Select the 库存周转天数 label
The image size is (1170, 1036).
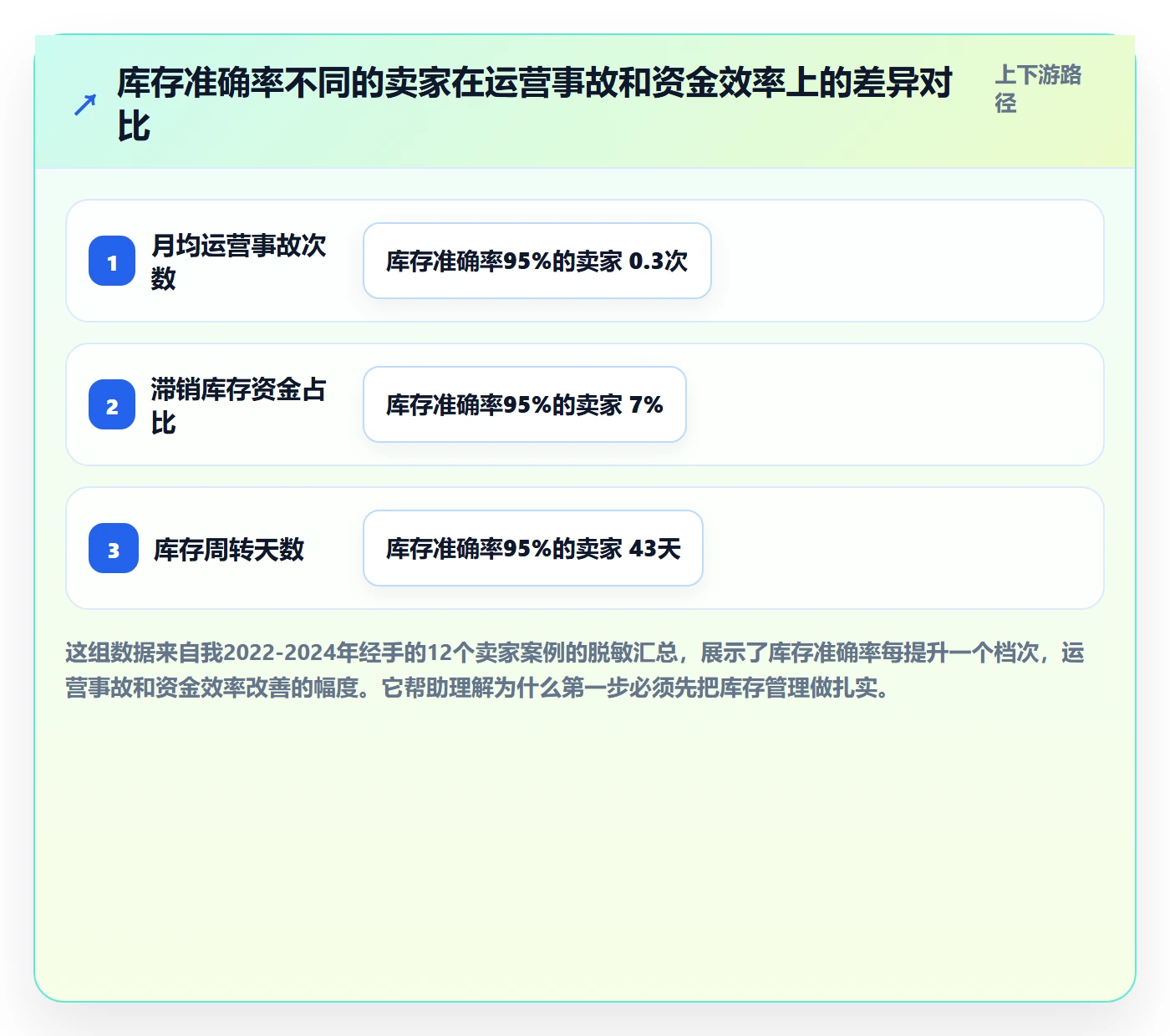pos(229,549)
